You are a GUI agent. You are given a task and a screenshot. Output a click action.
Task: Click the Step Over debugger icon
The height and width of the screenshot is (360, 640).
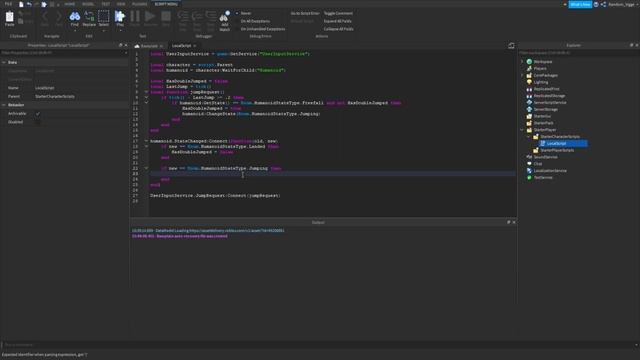coord(197,16)
